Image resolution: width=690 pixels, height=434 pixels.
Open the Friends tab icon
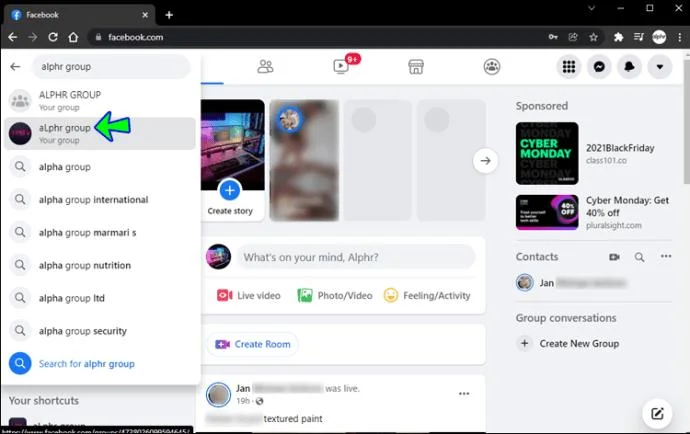265,66
